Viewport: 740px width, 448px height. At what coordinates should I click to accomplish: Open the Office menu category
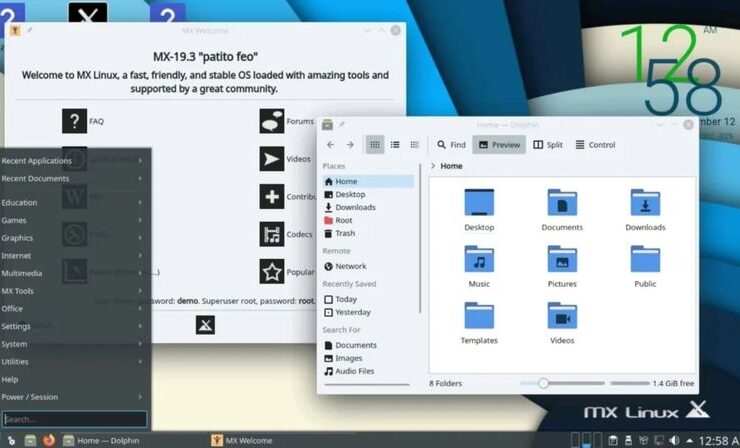pyautogui.click(x=75, y=309)
